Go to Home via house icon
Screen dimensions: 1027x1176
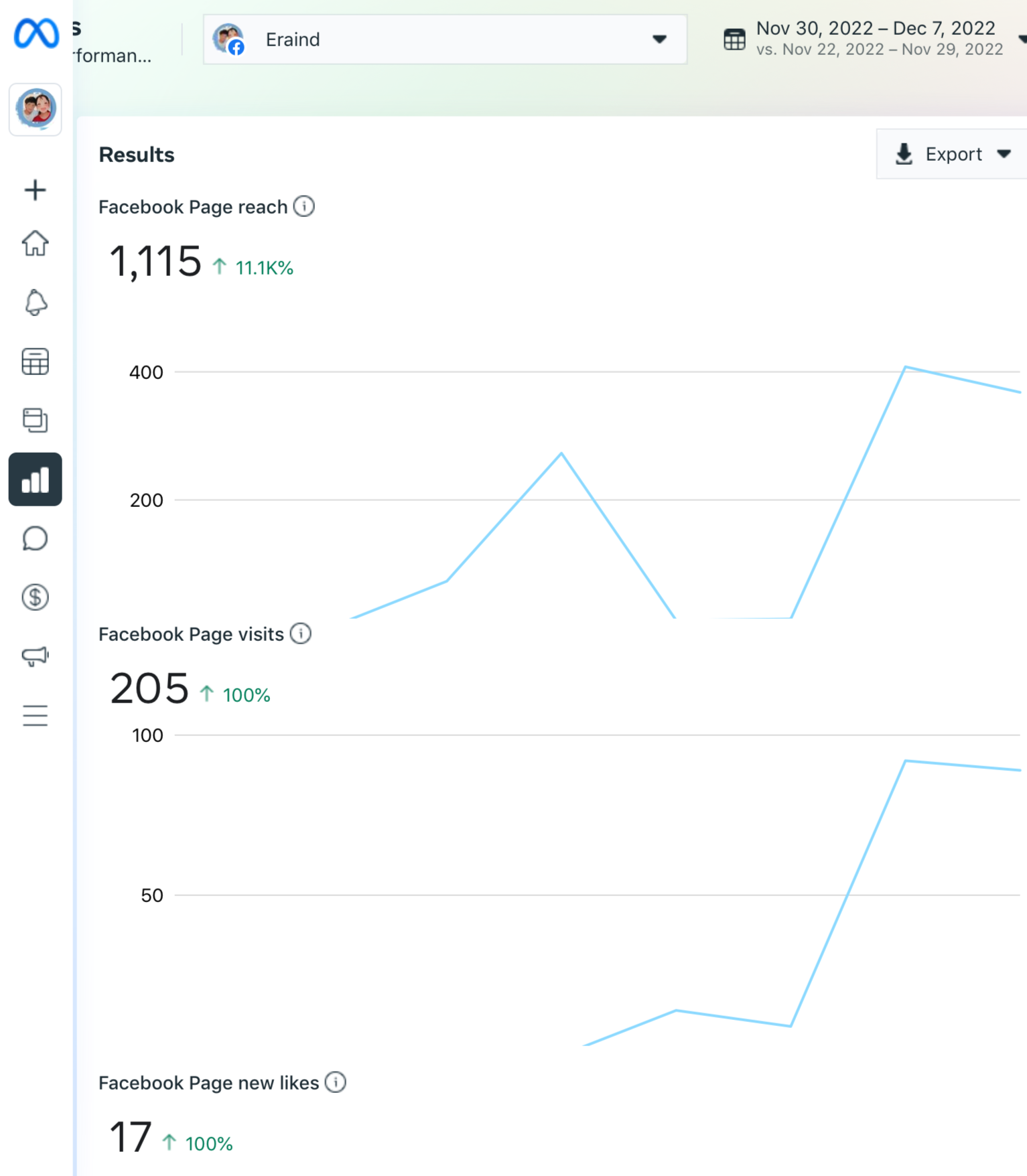[x=36, y=243]
